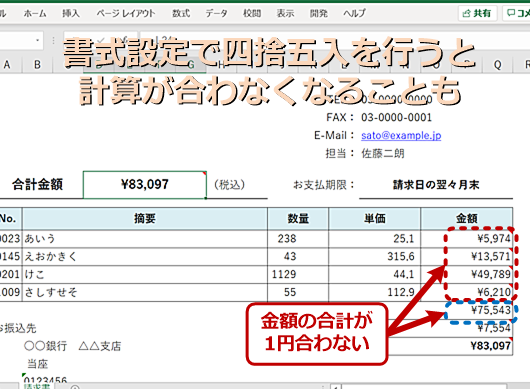Select amount cell ¥6,210
The height and width of the screenshot is (389, 530).
coord(467,292)
